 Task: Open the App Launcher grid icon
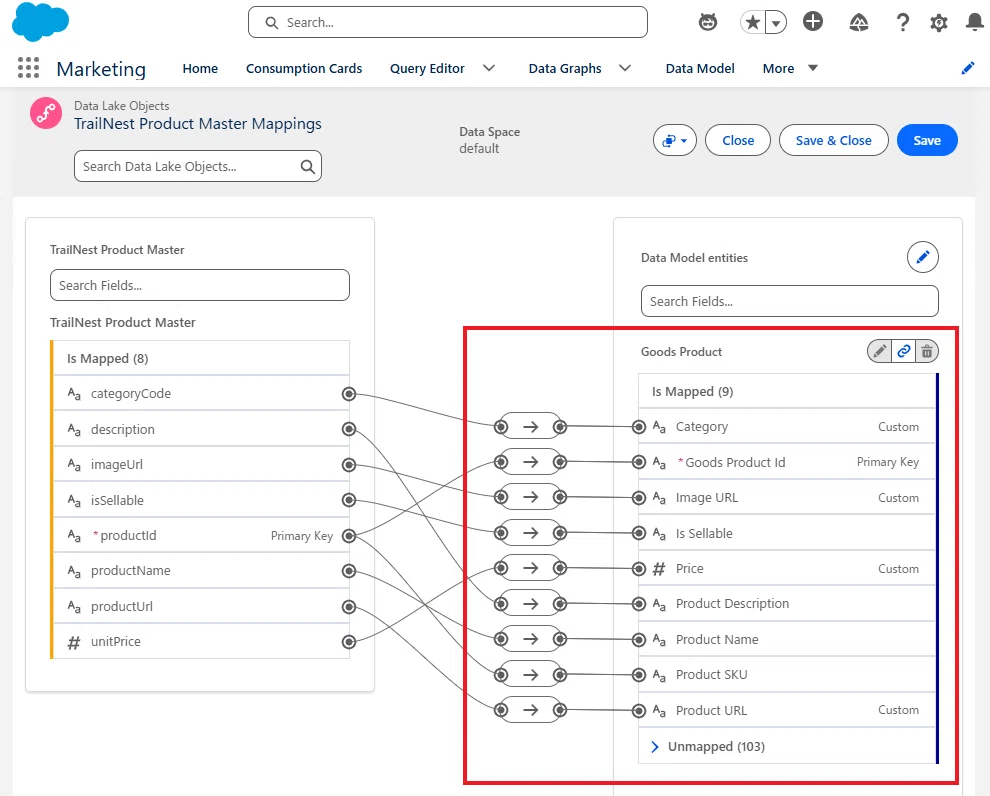28,68
